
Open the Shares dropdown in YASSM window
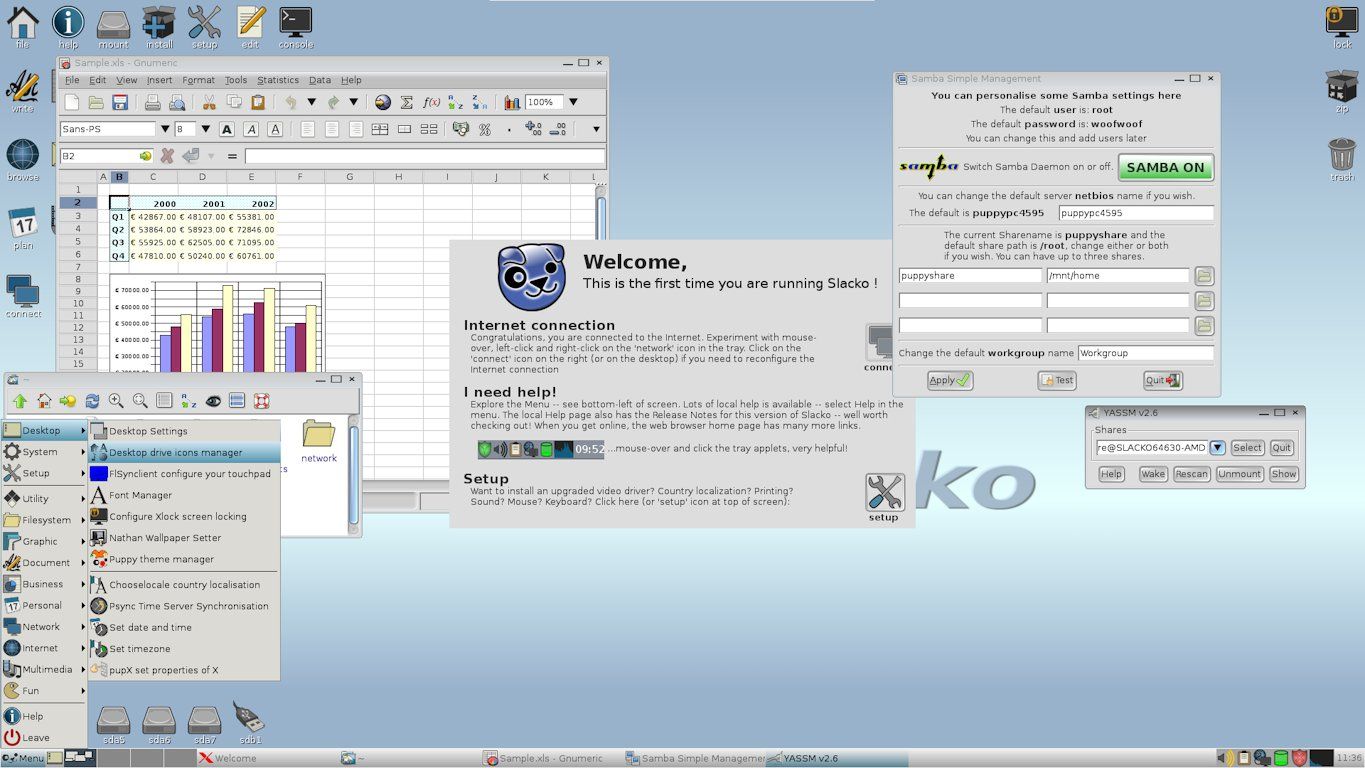click(x=1217, y=447)
